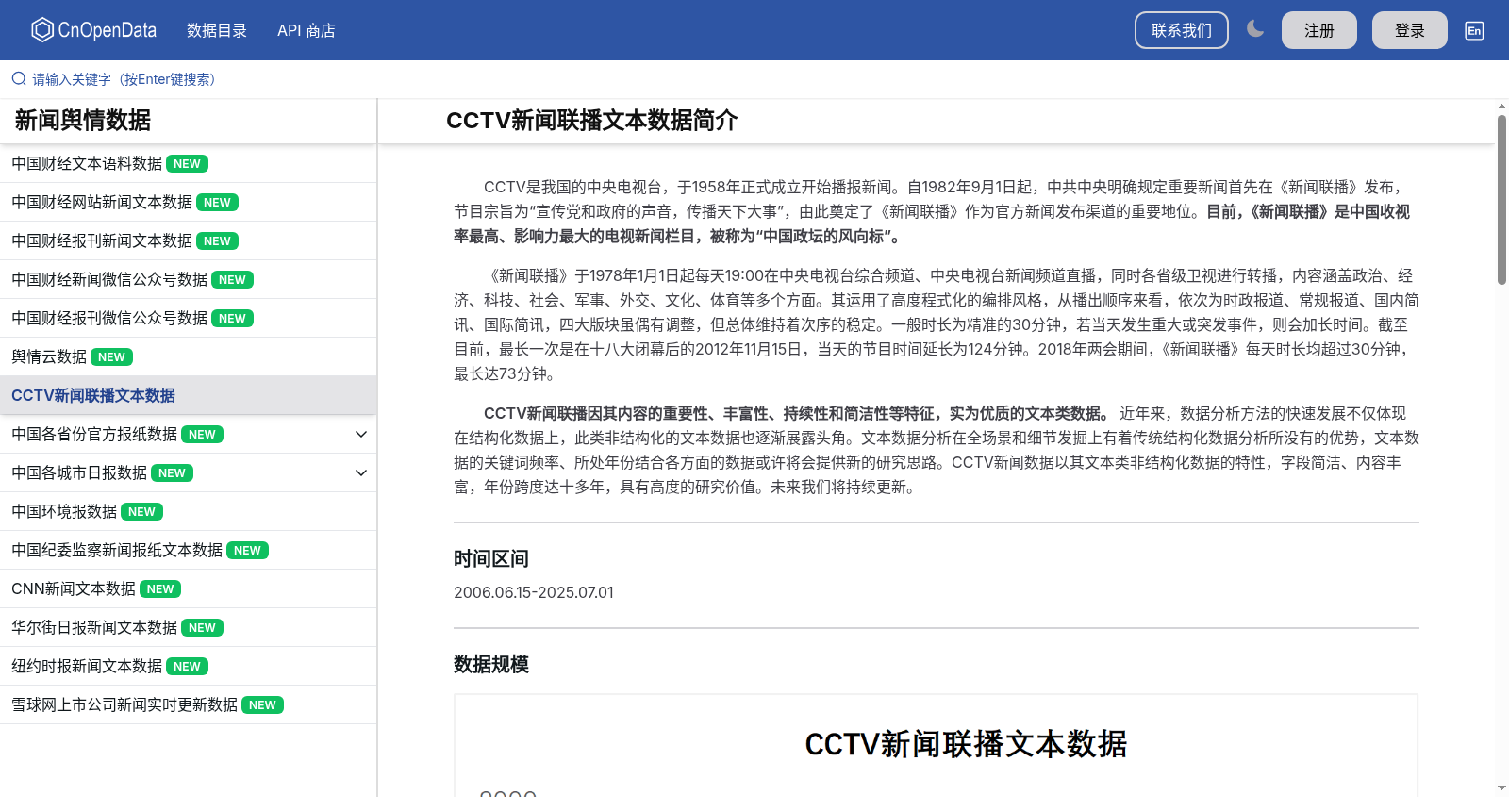Image resolution: width=1509 pixels, height=812 pixels.
Task: Open CNN新闻文本数据 entry
Action: 188,589
